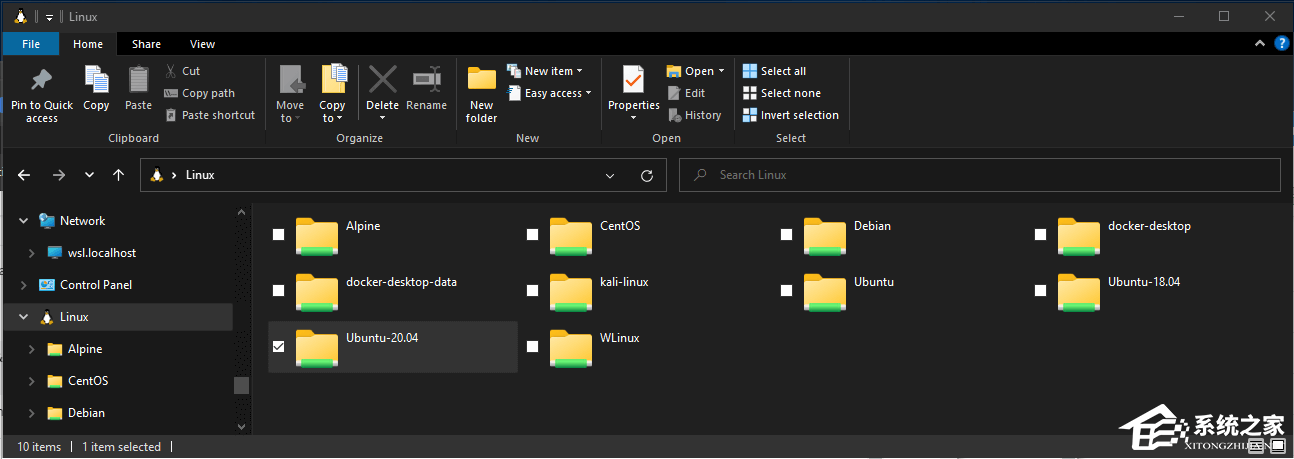Select the WLinux folder icon
The width and height of the screenshot is (1294, 459).
[570, 348]
